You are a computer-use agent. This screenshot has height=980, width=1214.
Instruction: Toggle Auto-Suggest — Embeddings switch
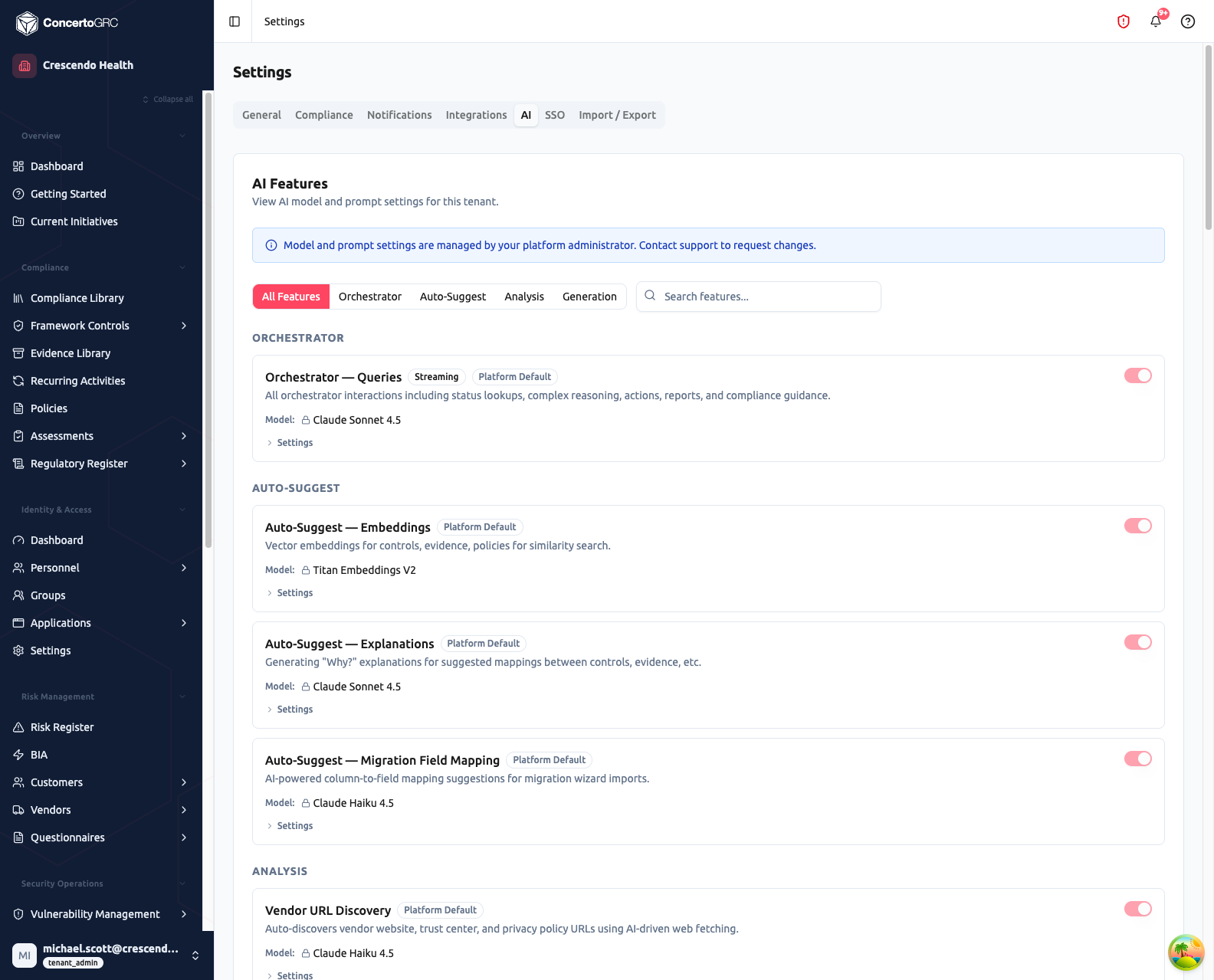click(x=1138, y=526)
